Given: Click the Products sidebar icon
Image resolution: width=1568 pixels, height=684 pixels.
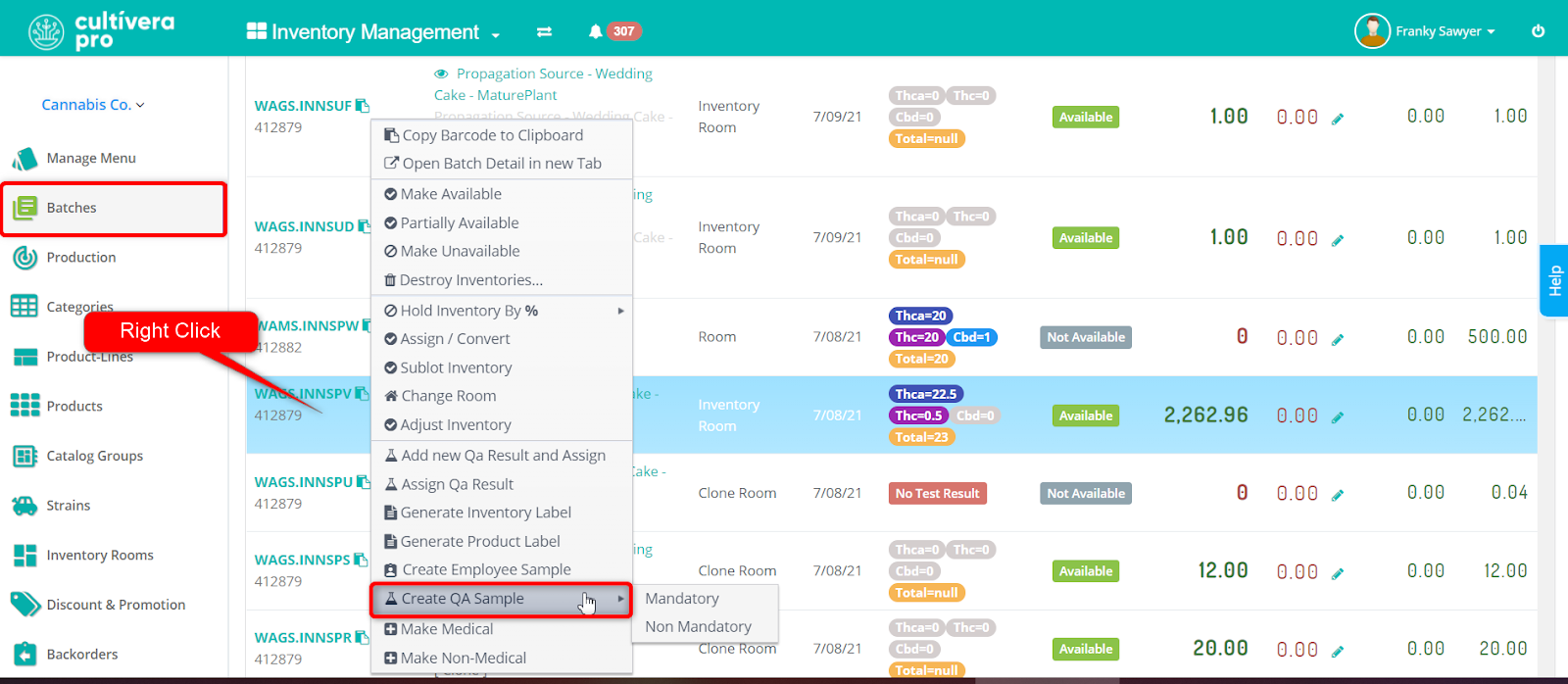Looking at the screenshot, I should tap(24, 406).
